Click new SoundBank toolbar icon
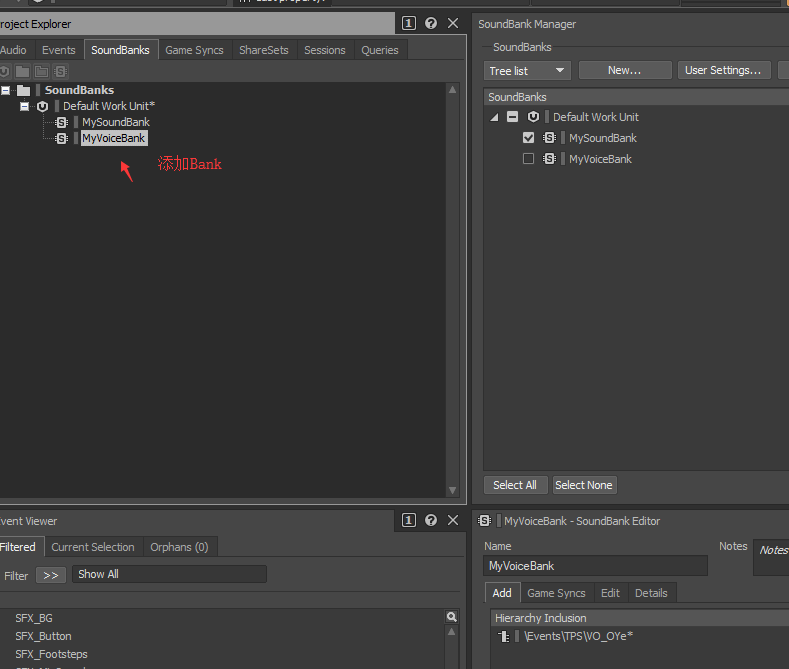This screenshot has width=789, height=669. pos(60,71)
